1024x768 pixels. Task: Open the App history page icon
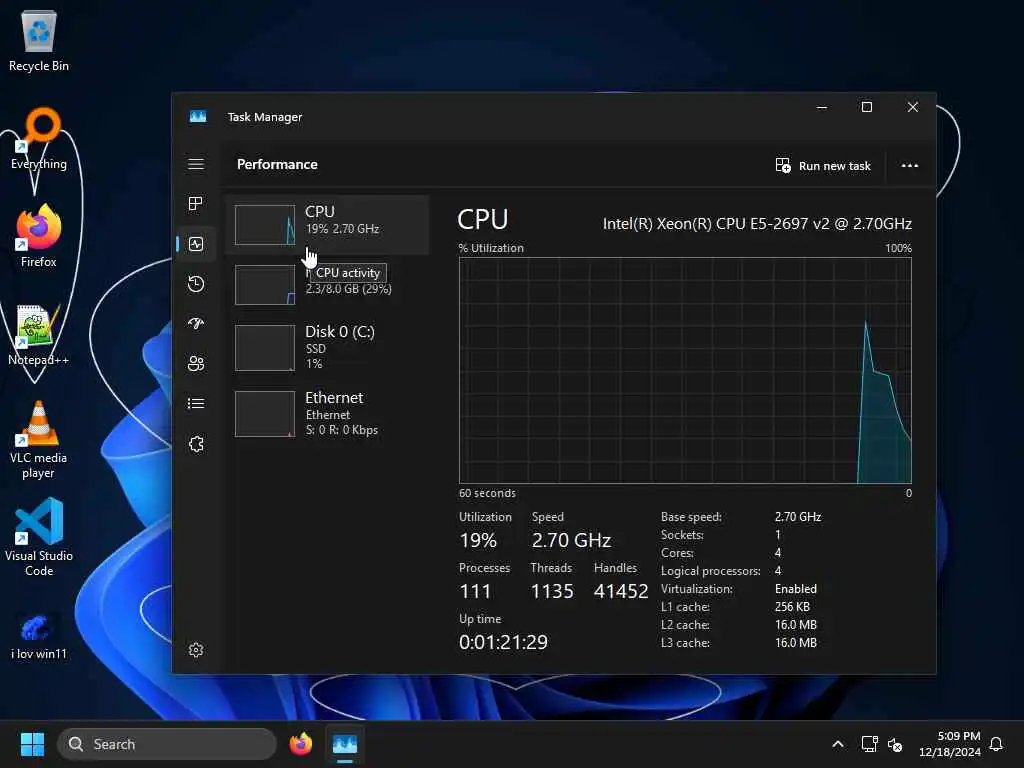coord(196,284)
